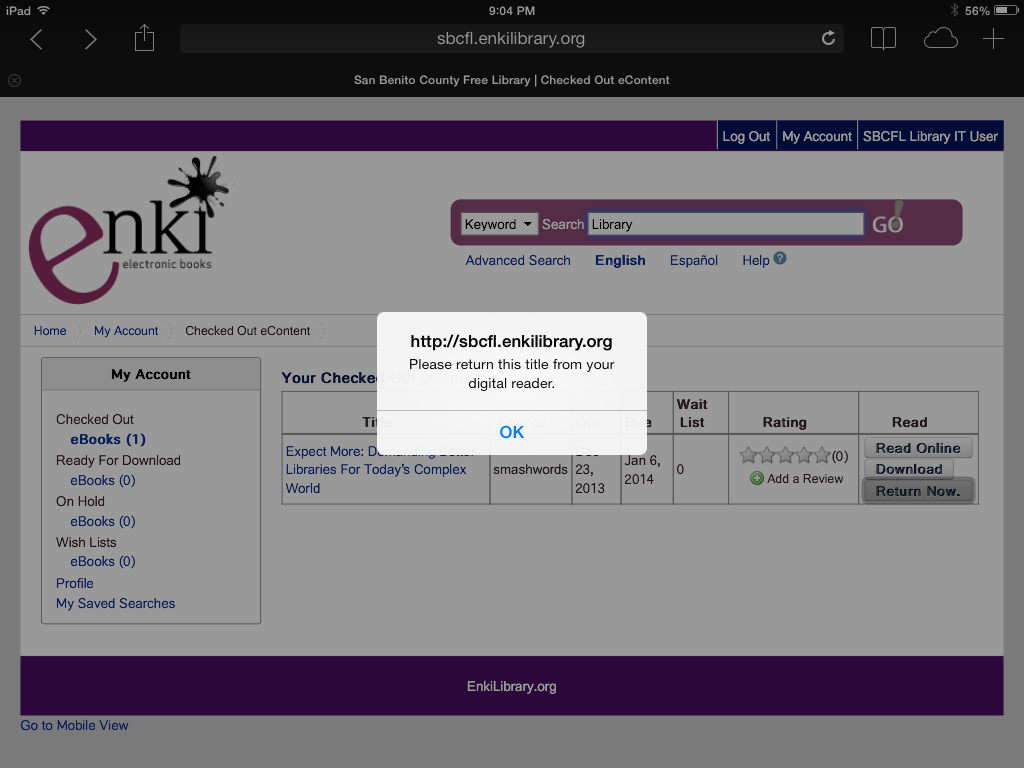1024x768 pixels.
Task: Tap the Safari back arrow
Action: pos(37,39)
